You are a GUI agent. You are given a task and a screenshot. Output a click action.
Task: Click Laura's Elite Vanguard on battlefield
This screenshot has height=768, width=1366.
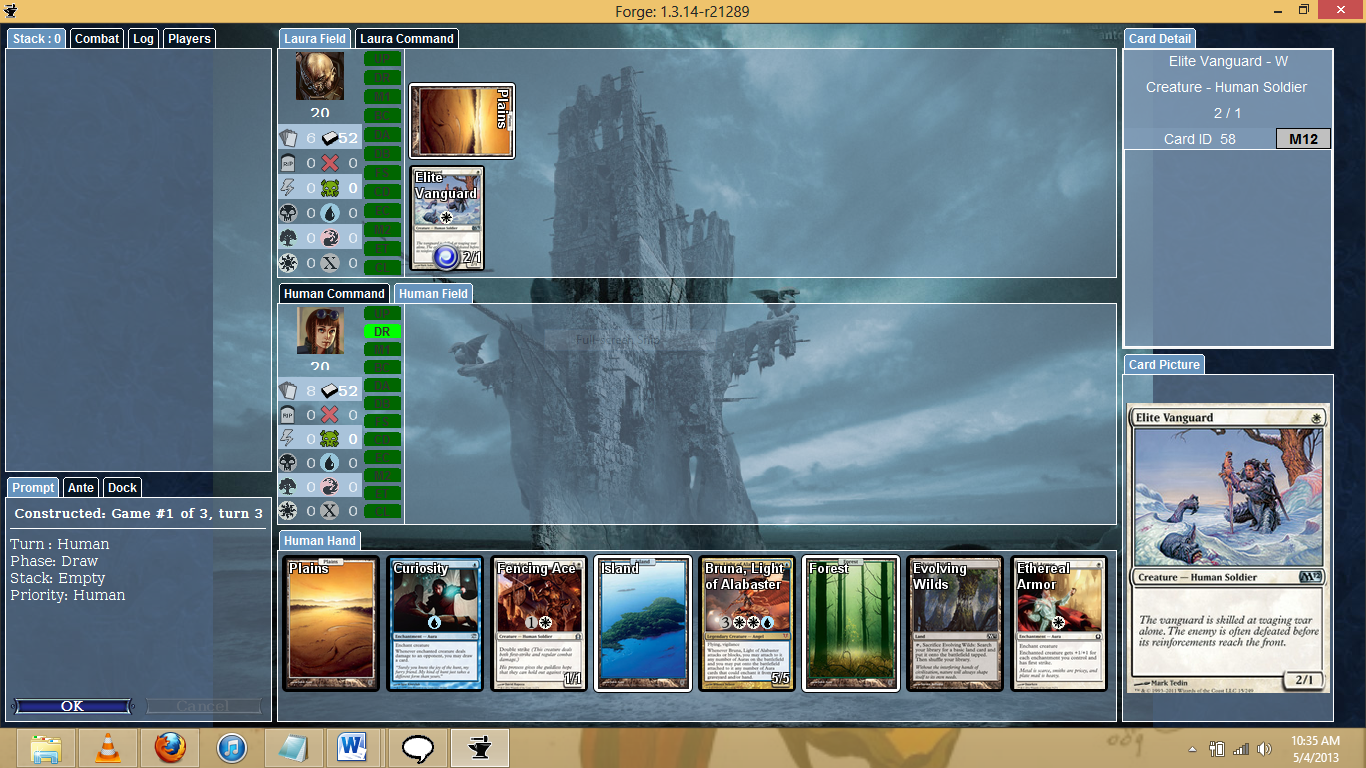447,219
